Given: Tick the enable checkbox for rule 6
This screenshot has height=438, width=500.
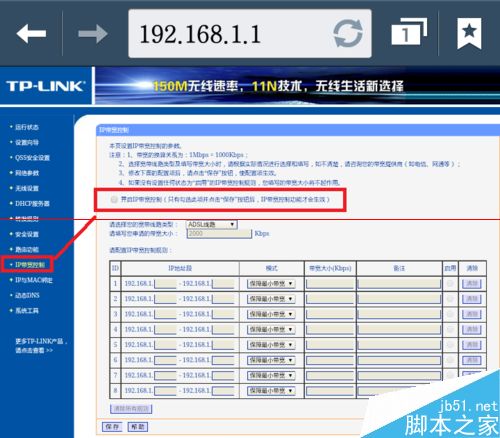Looking at the screenshot, I should (x=450, y=360).
